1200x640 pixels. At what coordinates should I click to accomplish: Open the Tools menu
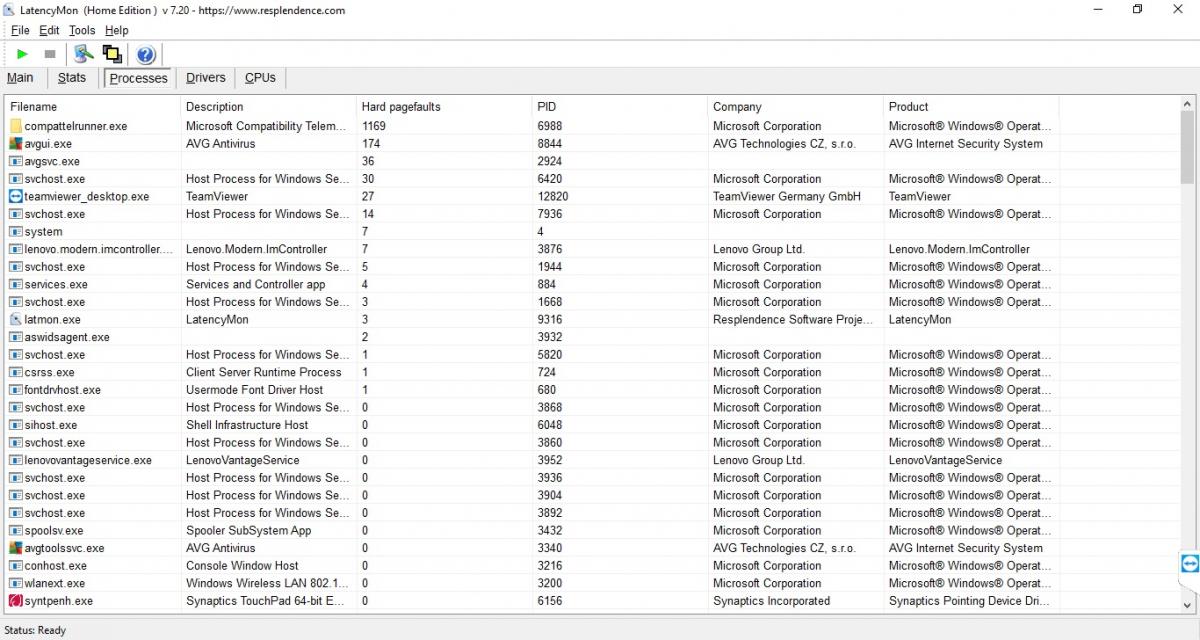tap(82, 30)
